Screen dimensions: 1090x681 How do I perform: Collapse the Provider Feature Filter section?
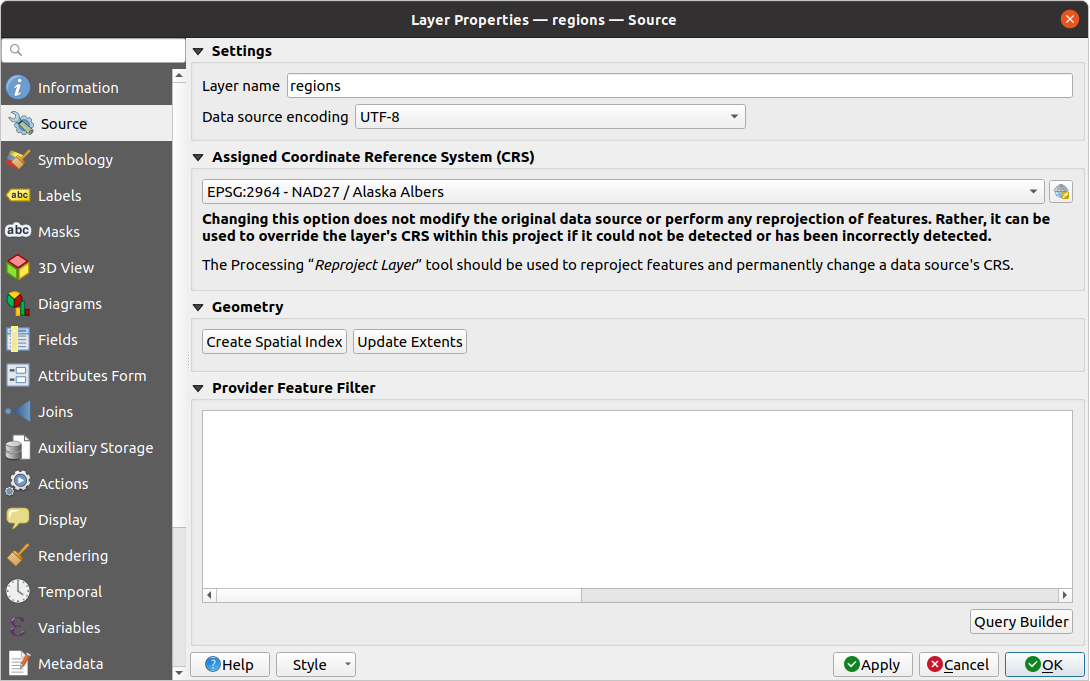click(x=198, y=388)
